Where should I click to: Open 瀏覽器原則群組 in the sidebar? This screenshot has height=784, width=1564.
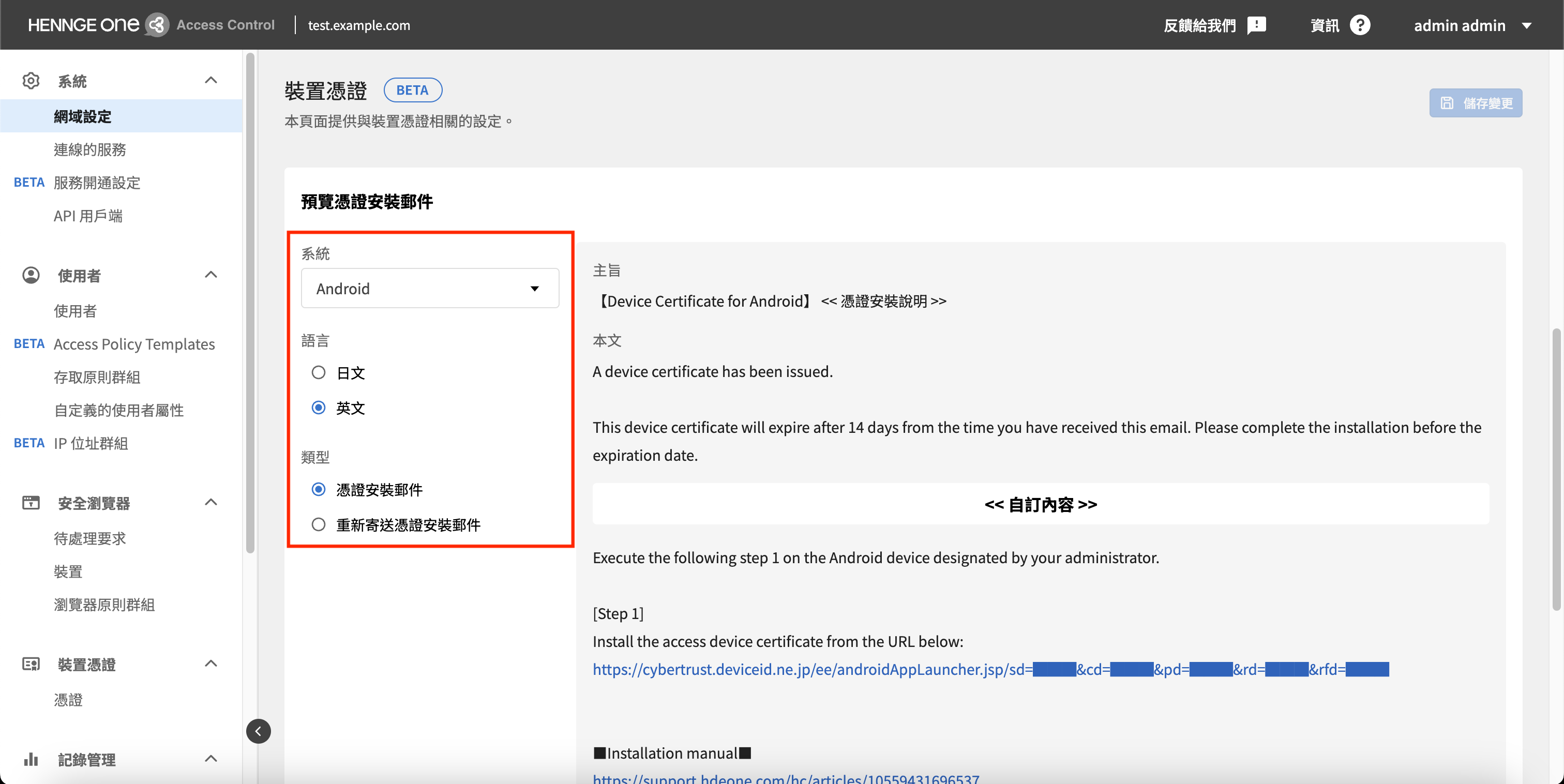coord(104,605)
